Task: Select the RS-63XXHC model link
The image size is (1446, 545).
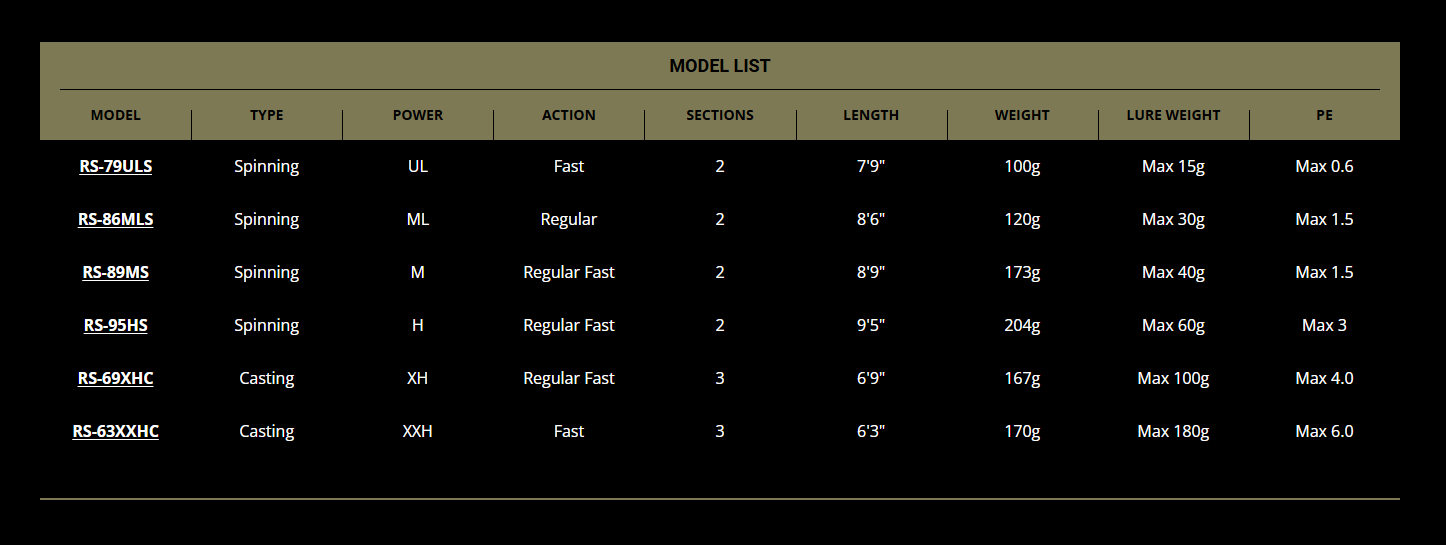Action: (x=116, y=431)
